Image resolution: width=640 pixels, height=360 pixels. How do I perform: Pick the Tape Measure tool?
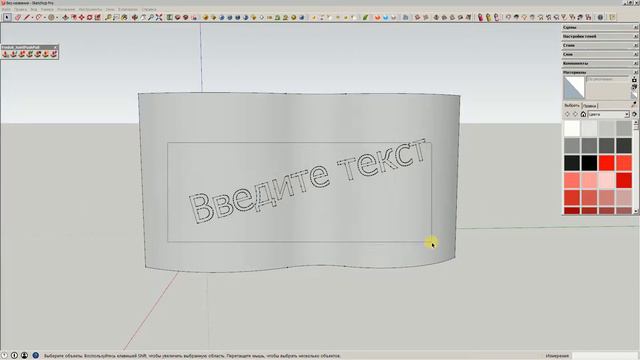coord(109,17)
